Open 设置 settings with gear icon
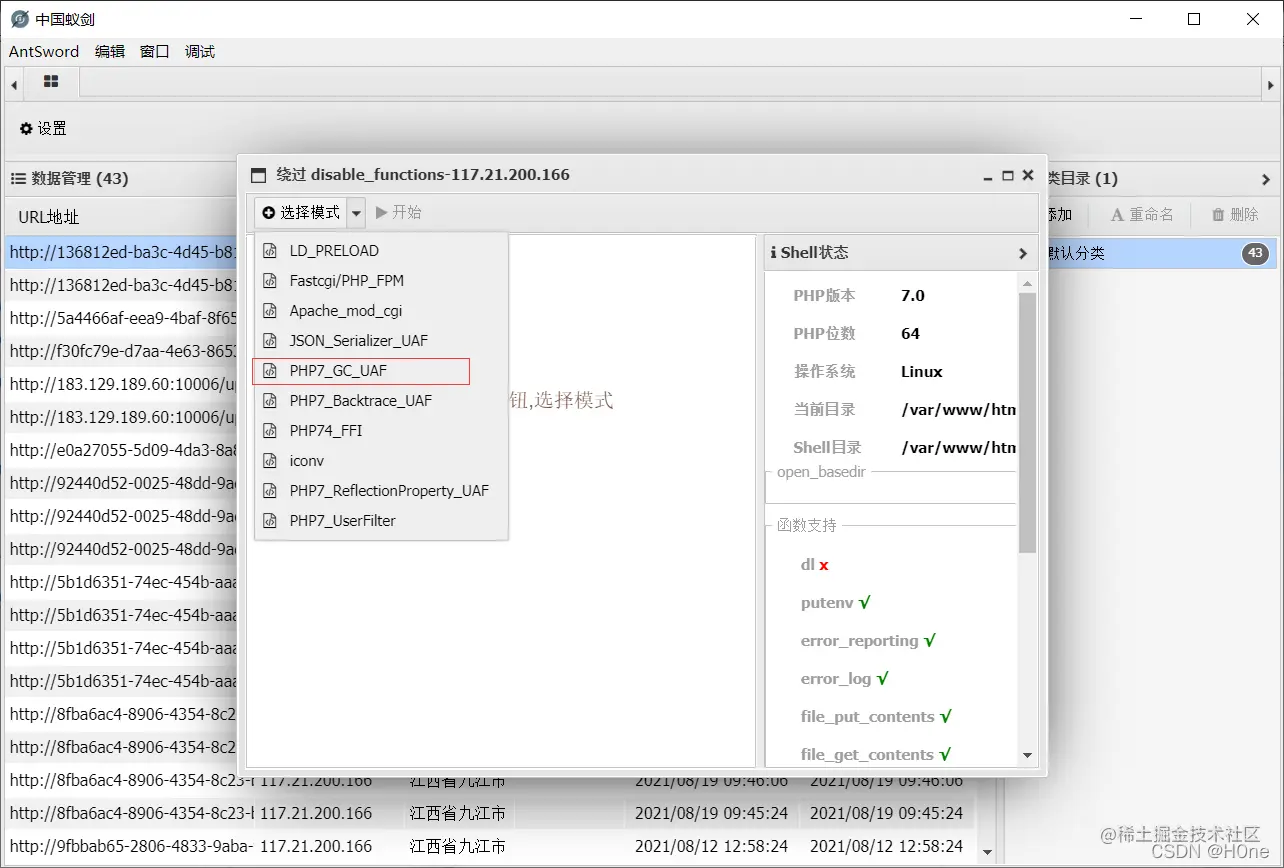Viewport: 1284px width, 868px height. point(44,128)
